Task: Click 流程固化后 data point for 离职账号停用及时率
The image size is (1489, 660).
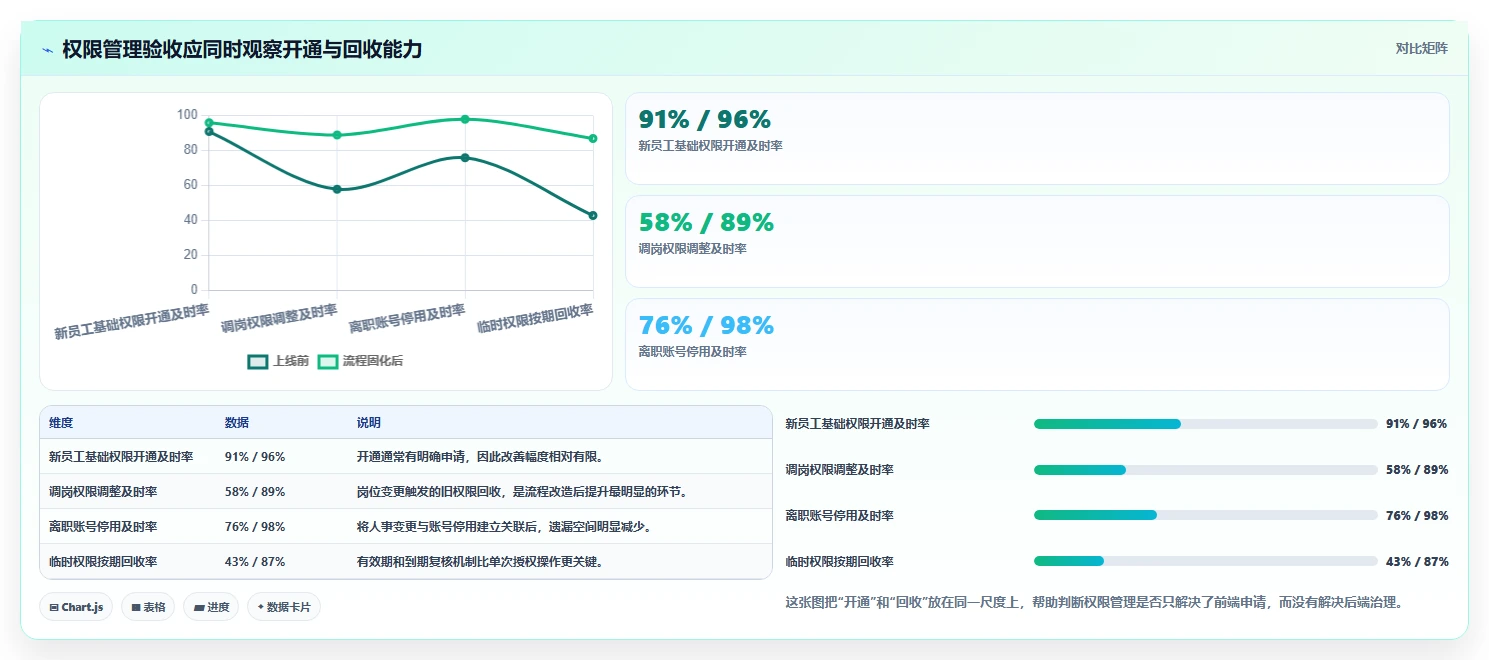Action: coord(465,119)
